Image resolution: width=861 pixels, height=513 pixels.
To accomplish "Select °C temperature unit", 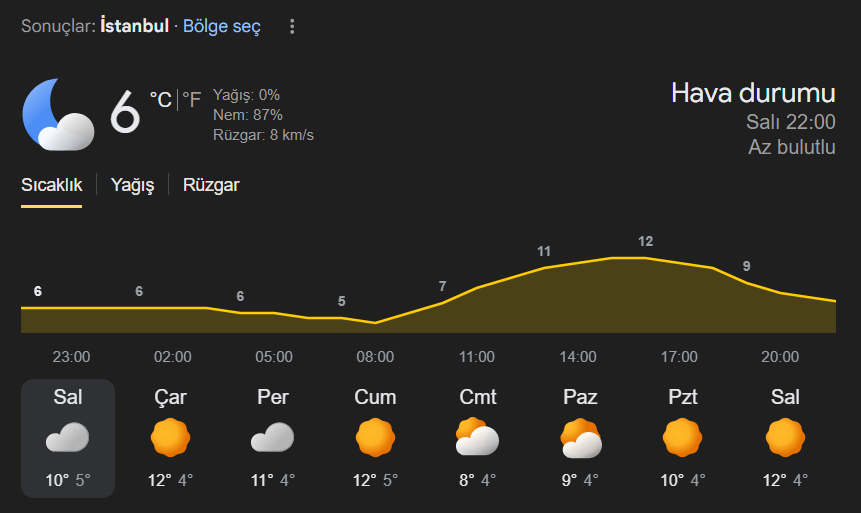I will [160, 99].
